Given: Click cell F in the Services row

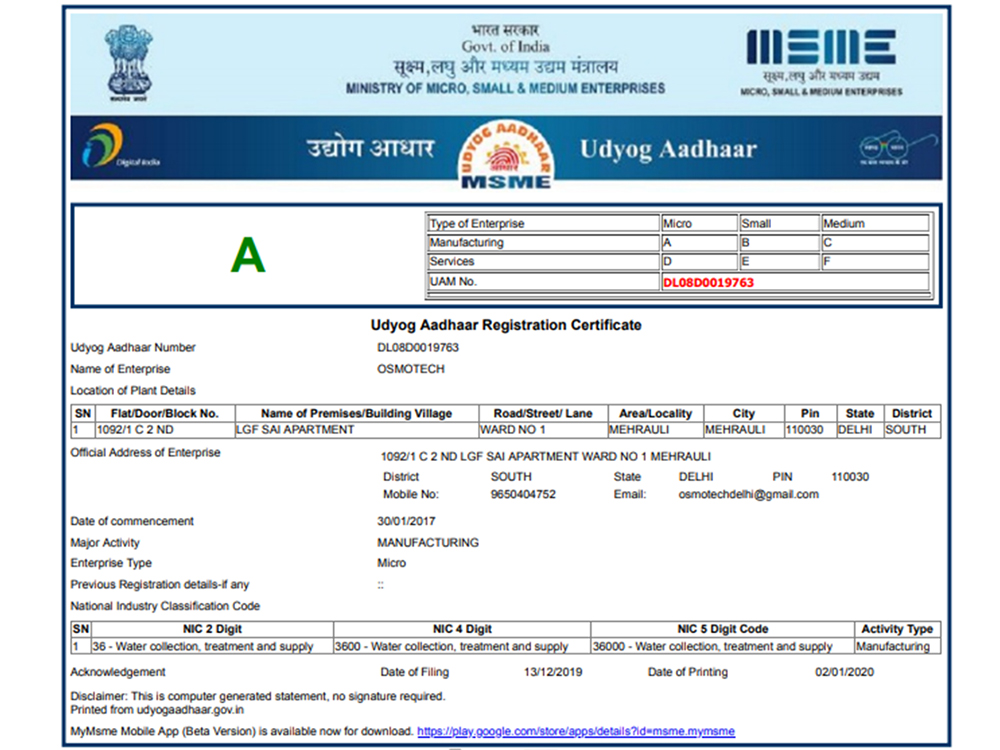Looking at the screenshot, I should (874, 261).
